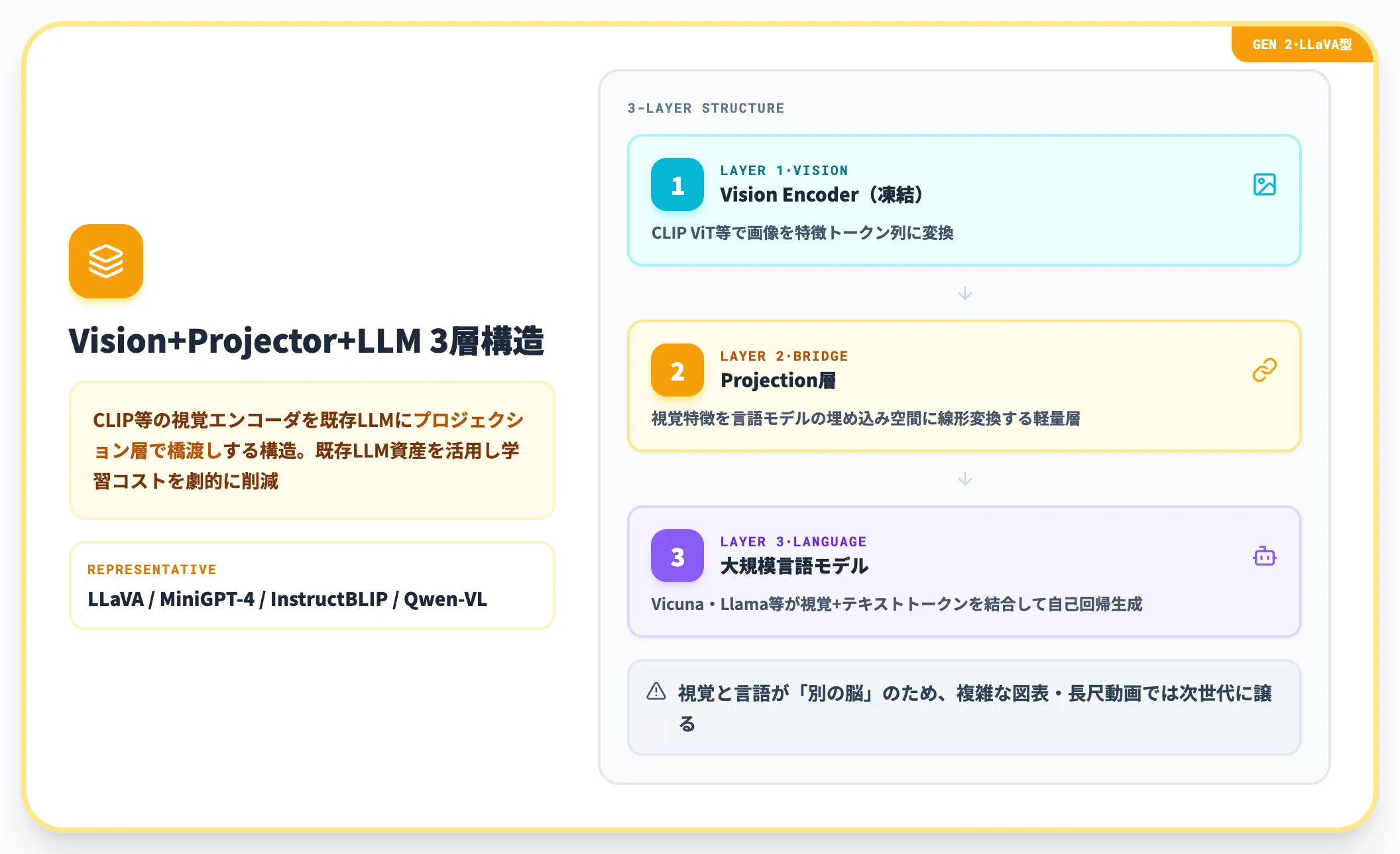Click the LLaVA / MiniGPT-4 / InstructBLIP / Qwen-VL text

coord(287,599)
